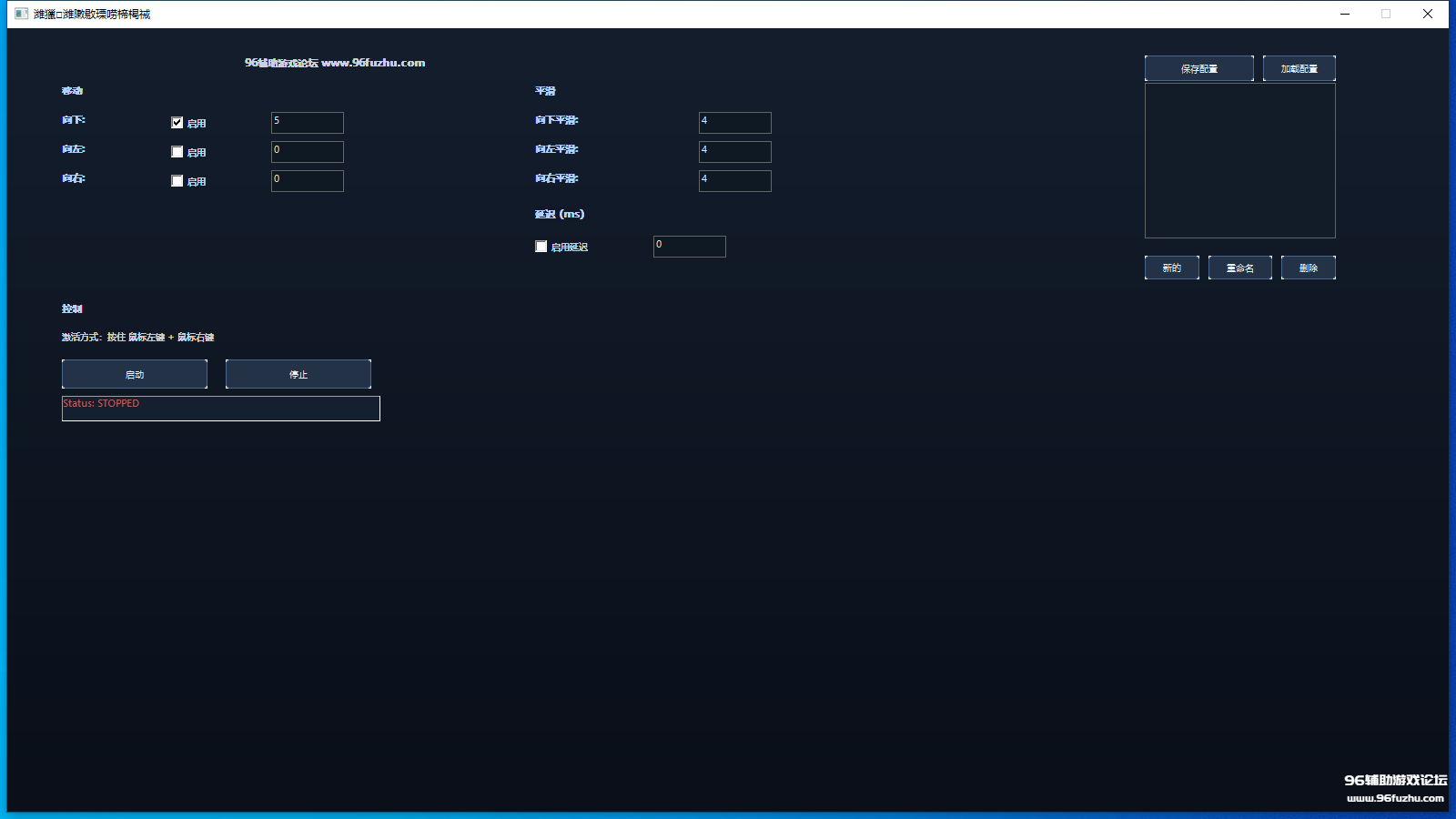Viewport: 1456px width, 819px height.
Task: Enable the 向右 启用 checkbox
Action: (177, 181)
